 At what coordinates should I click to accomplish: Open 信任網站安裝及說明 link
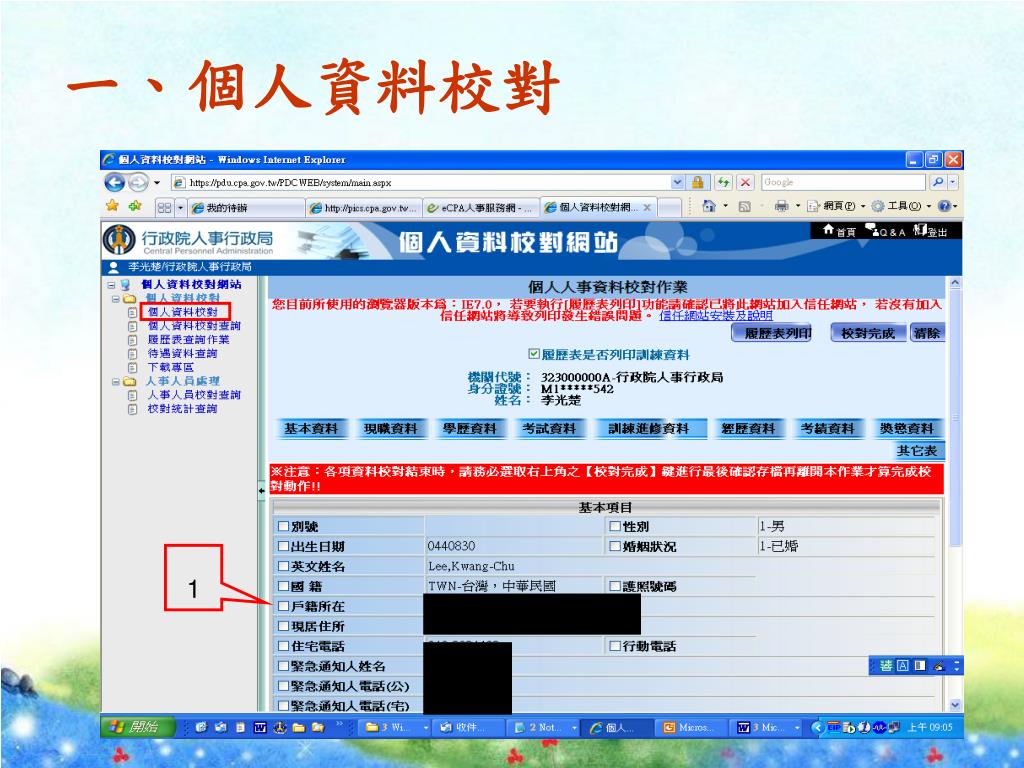716,315
